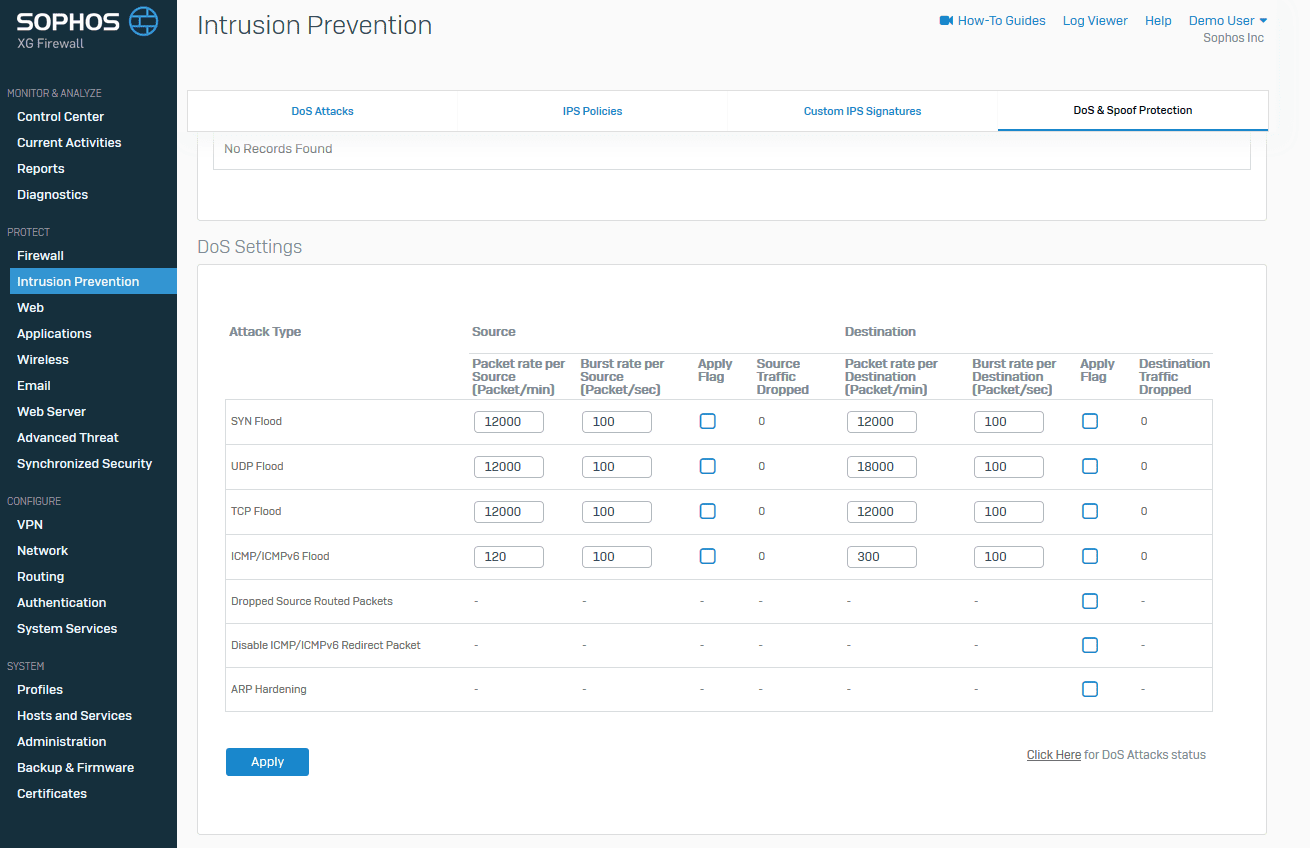Screen dimensions: 1310x848
Task: Edit SYN Flood source packet rate field
Action: pyautogui.click(x=509, y=421)
